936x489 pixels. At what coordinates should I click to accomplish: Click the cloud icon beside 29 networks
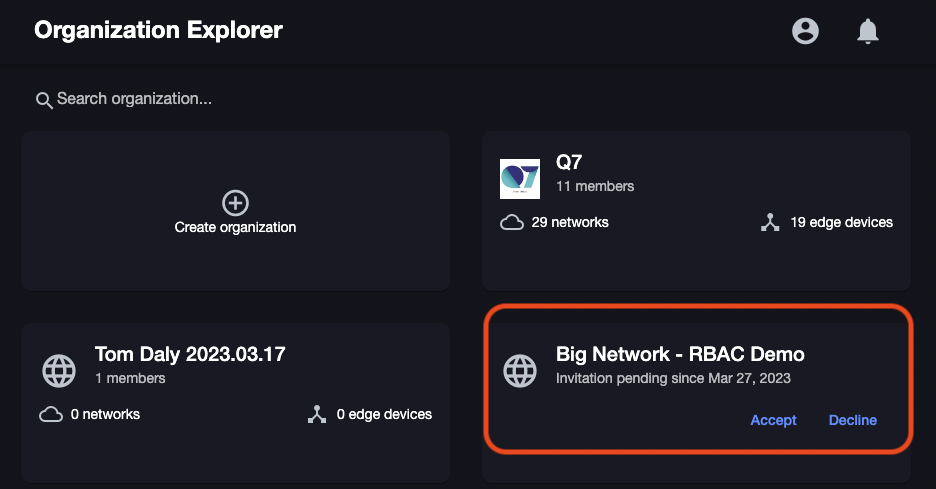pos(512,222)
